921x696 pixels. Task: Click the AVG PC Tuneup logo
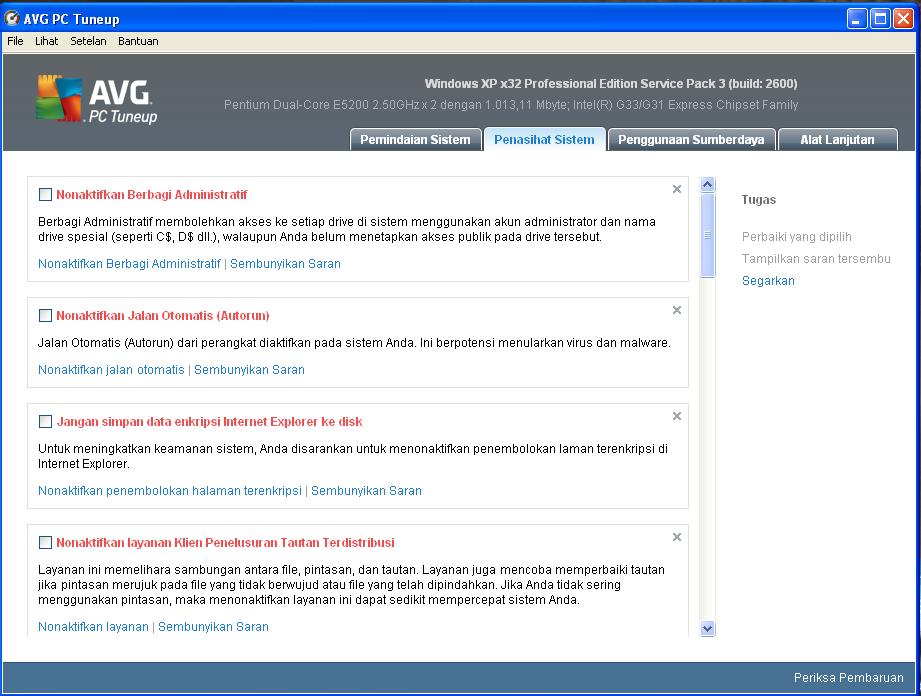97,100
